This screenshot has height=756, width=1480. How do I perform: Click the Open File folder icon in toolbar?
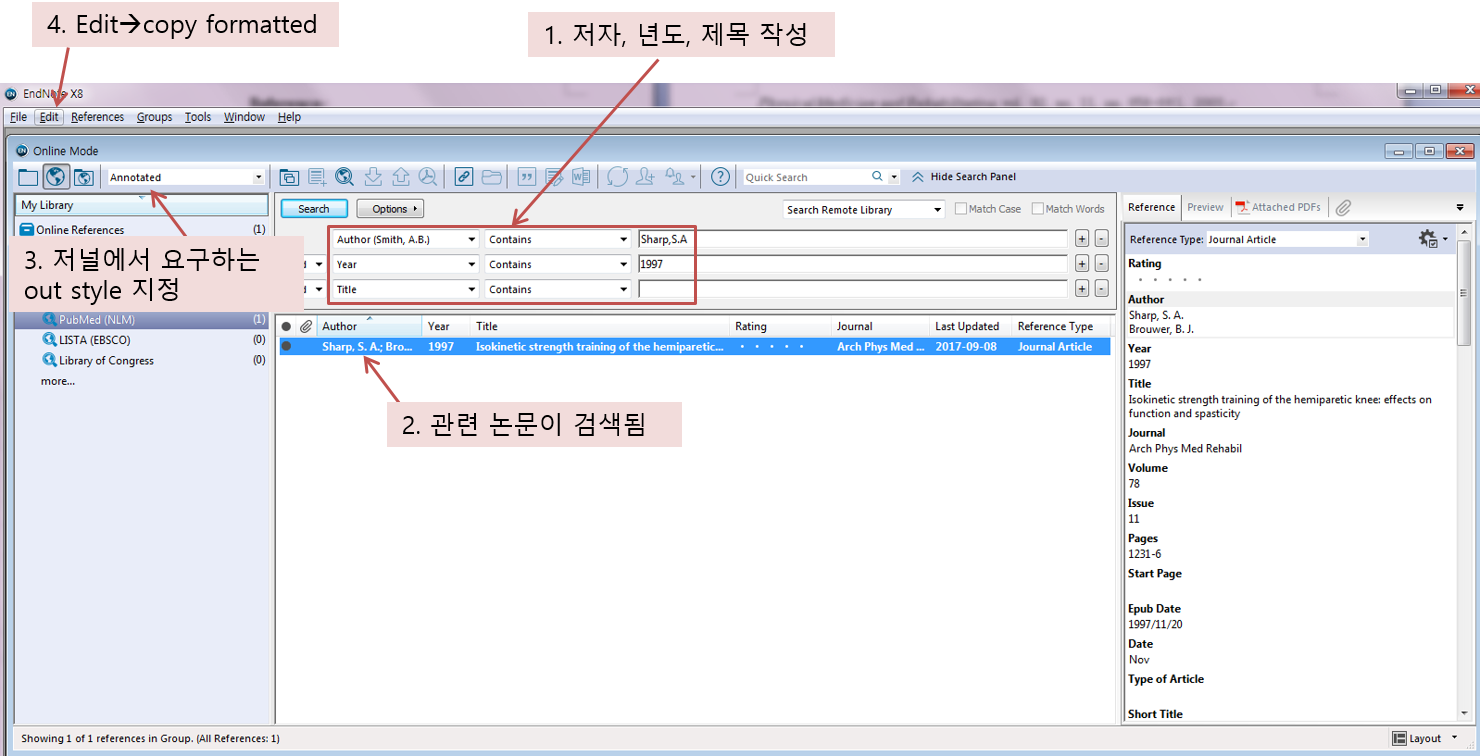click(491, 177)
